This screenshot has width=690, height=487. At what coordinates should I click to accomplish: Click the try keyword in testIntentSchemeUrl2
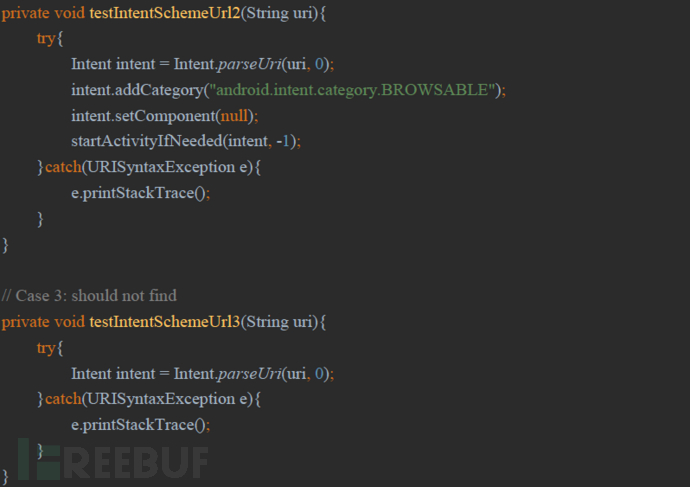point(46,37)
